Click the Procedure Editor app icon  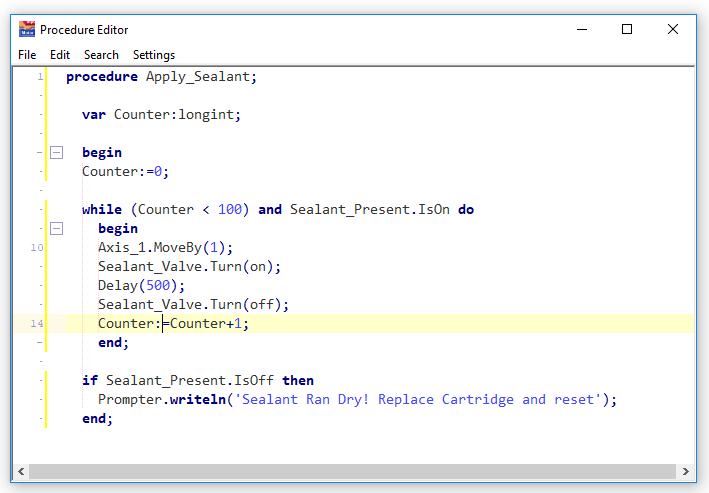click(x=27, y=29)
